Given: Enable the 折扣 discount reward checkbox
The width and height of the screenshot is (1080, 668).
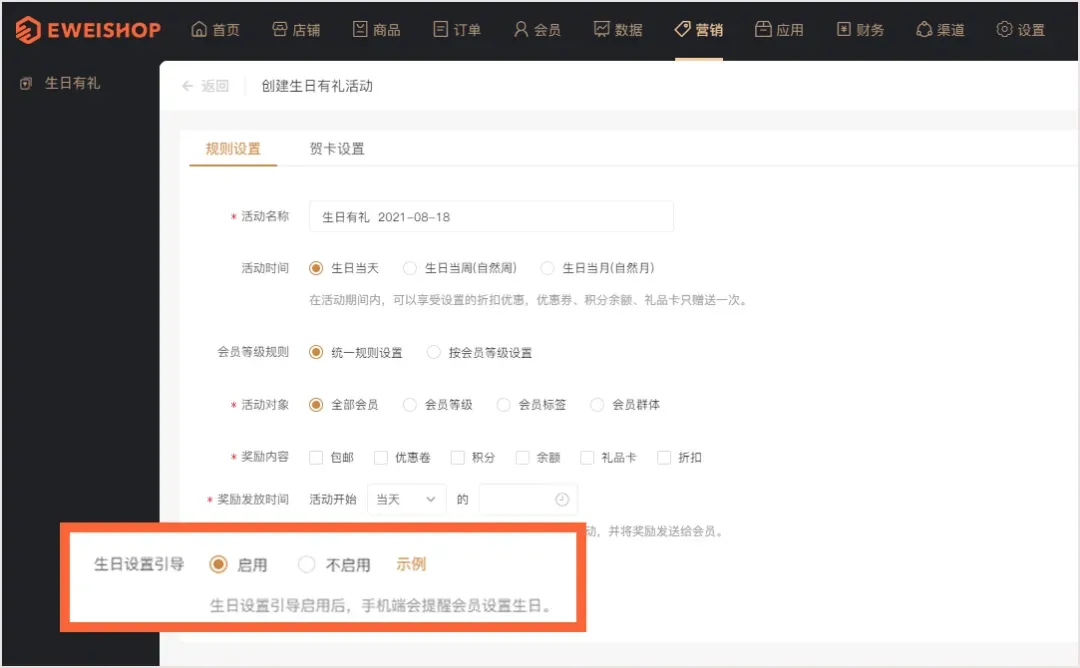Looking at the screenshot, I should pyautogui.click(x=664, y=457).
